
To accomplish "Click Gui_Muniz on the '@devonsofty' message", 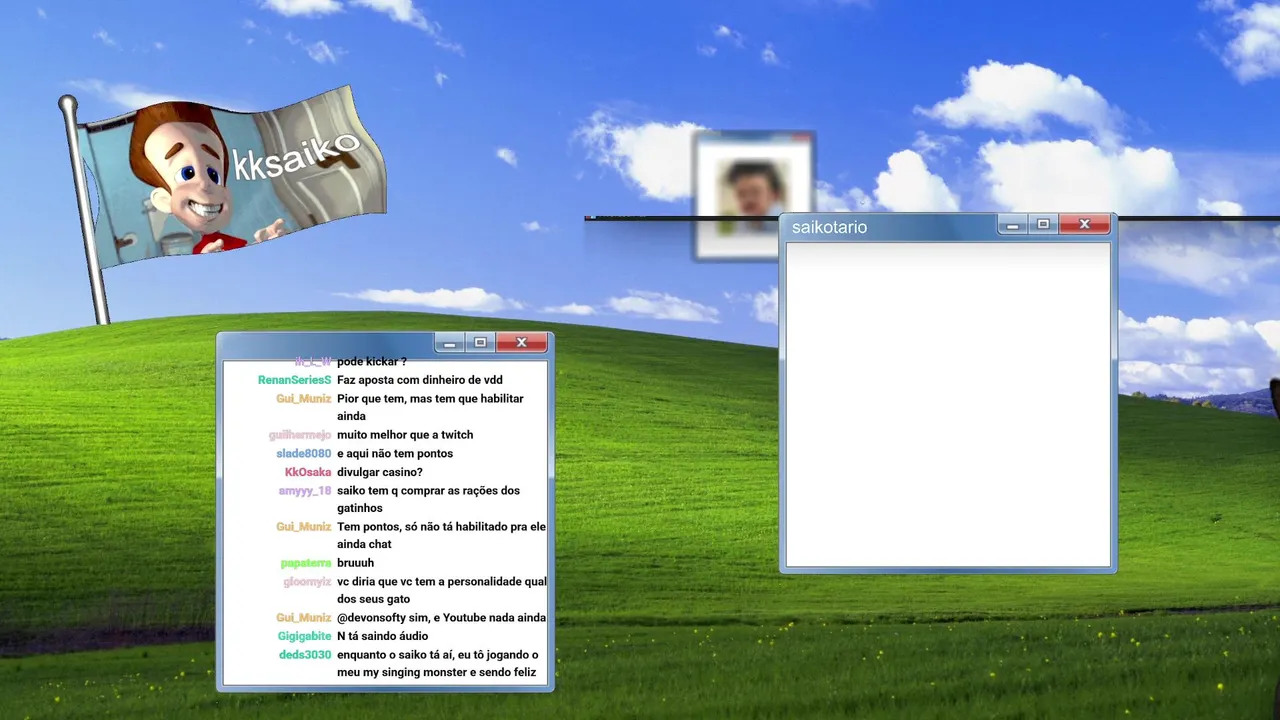I will click(303, 618).
